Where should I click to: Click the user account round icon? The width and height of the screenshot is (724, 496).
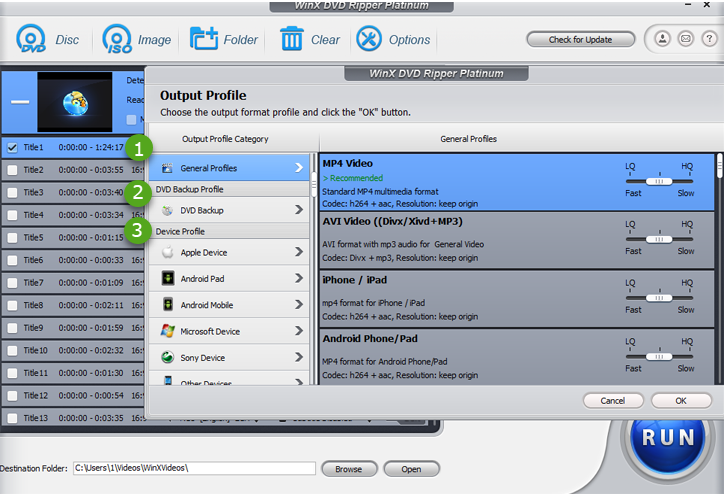pos(662,39)
